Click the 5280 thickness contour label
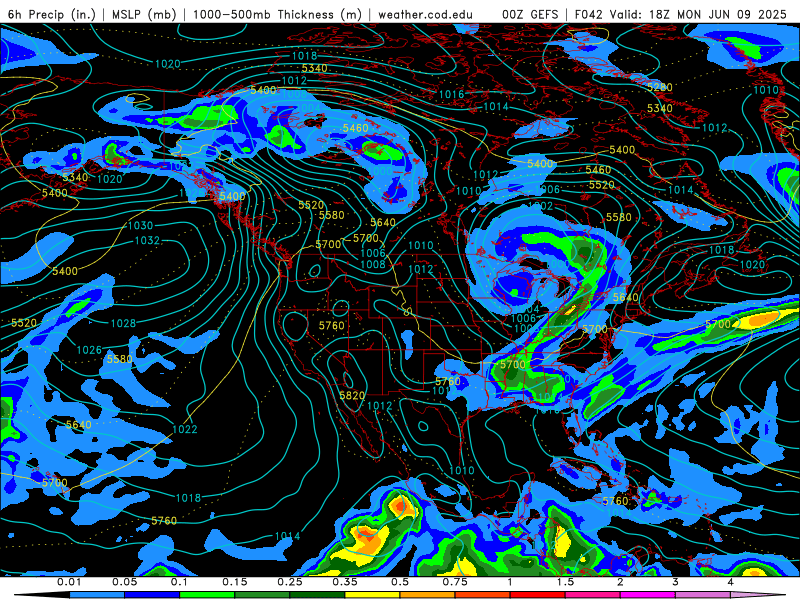This screenshot has height=600, width=800. (x=660, y=87)
